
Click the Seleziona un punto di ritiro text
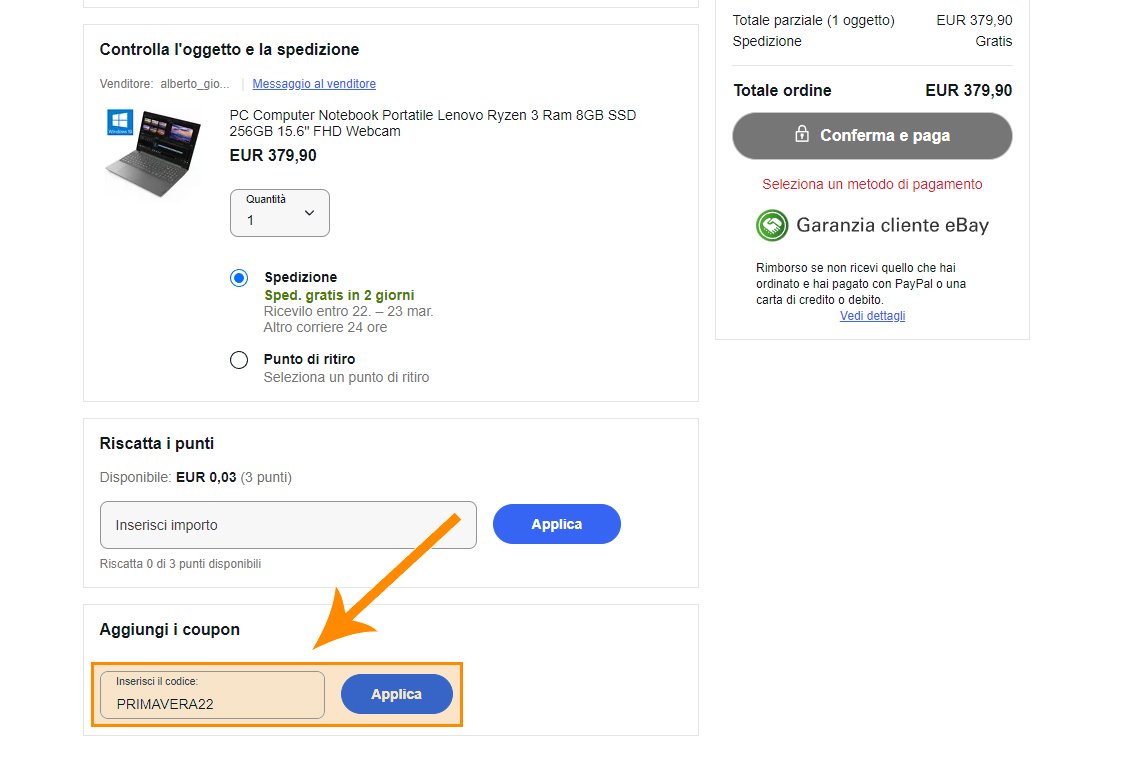click(x=346, y=377)
